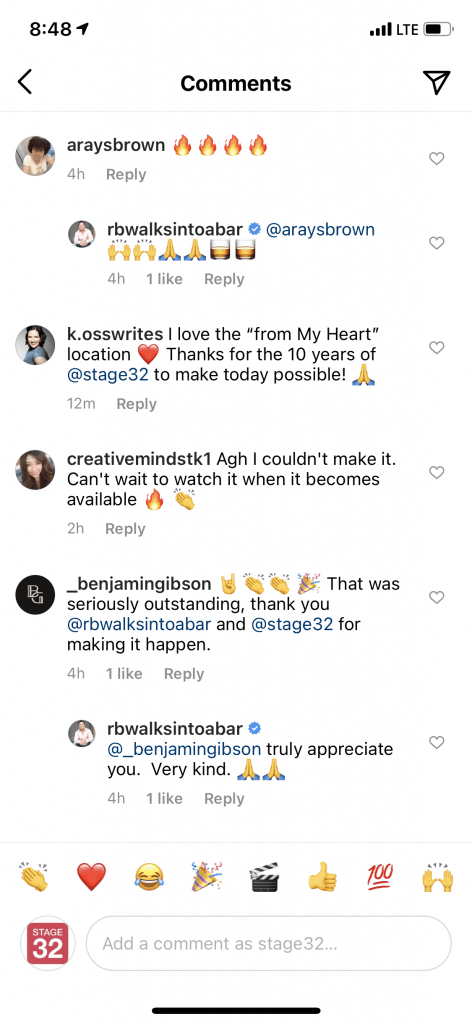The image size is (472, 1024).
Task: Insert the red heart quick emoji
Action: [x=91, y=876]
